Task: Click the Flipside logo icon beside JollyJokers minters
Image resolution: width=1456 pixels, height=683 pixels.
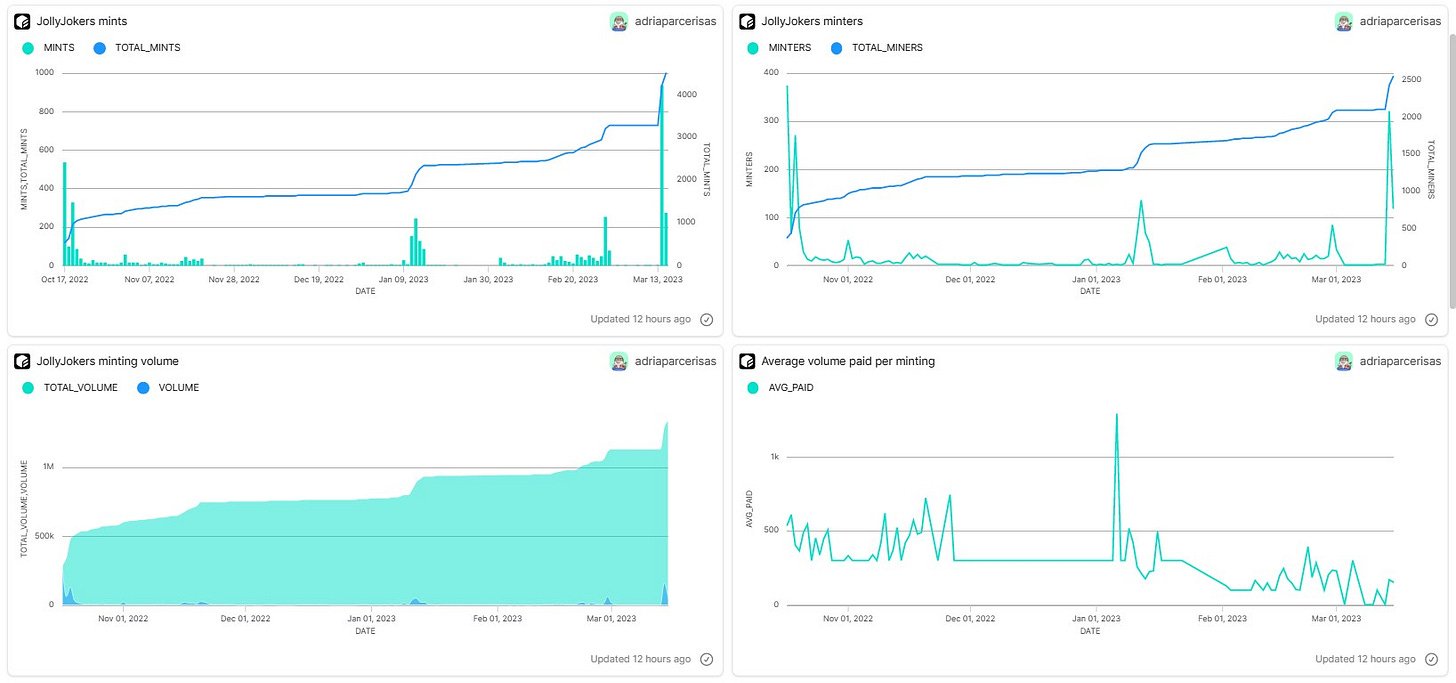Action: click(746, 21)
